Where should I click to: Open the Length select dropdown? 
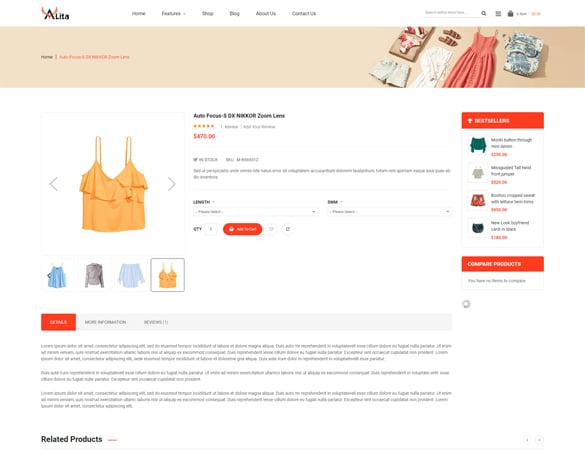tap(256, 212)
